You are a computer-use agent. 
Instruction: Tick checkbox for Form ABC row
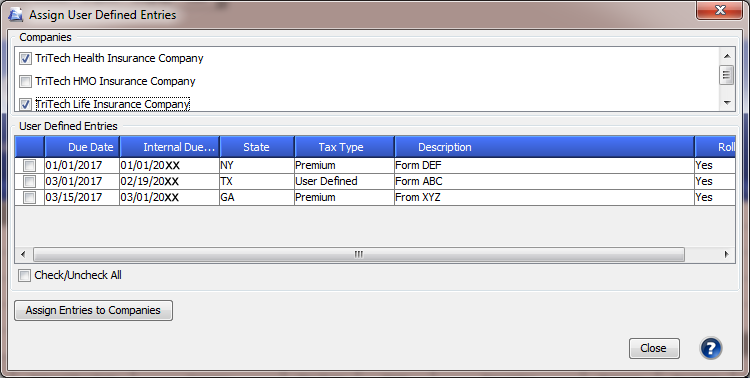click(x=30, y=181)
